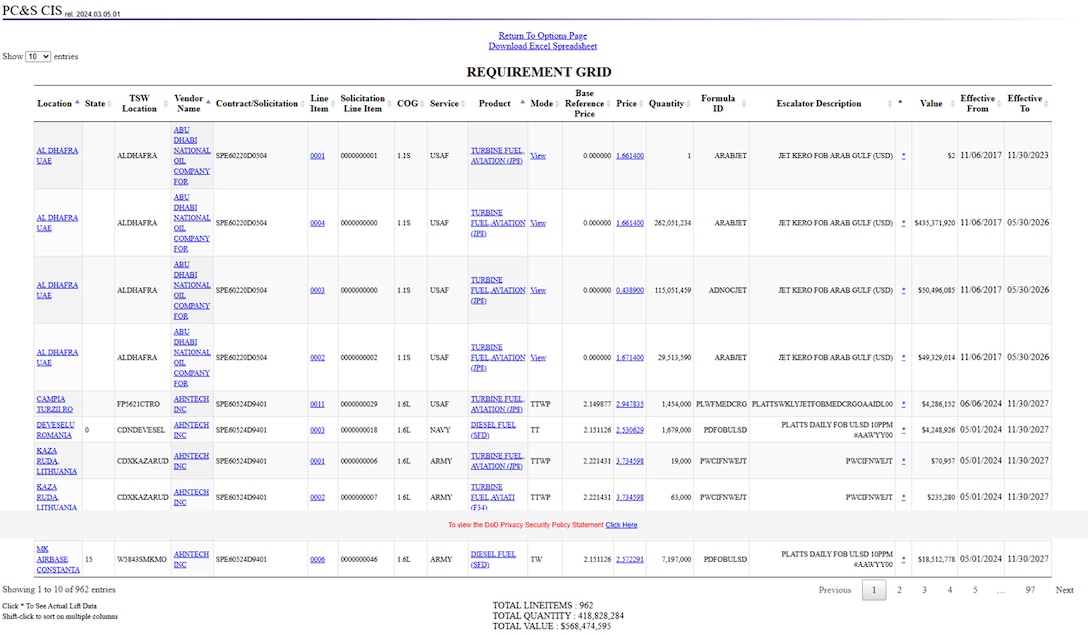1088x636 pixels.
Task: Go to page 2 of results
Action: coord(899,590)
